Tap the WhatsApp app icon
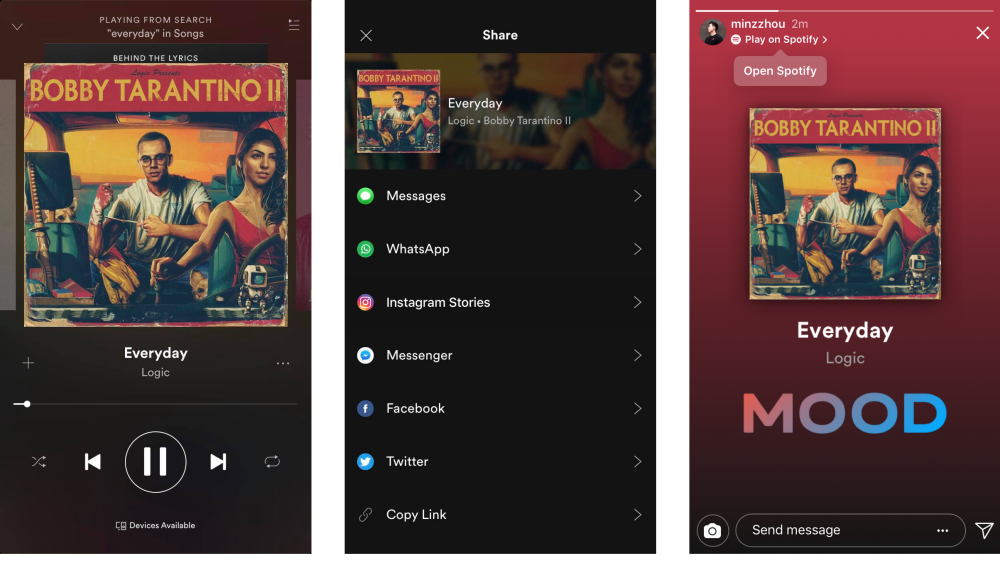 365,249
